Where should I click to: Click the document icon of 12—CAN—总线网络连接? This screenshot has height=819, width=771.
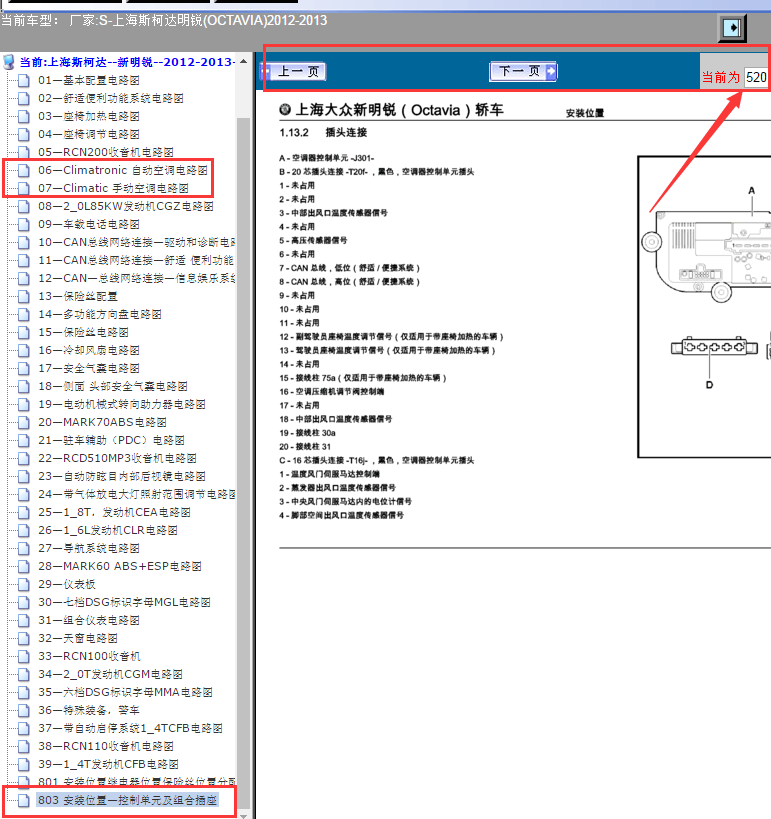coord(24,278)
